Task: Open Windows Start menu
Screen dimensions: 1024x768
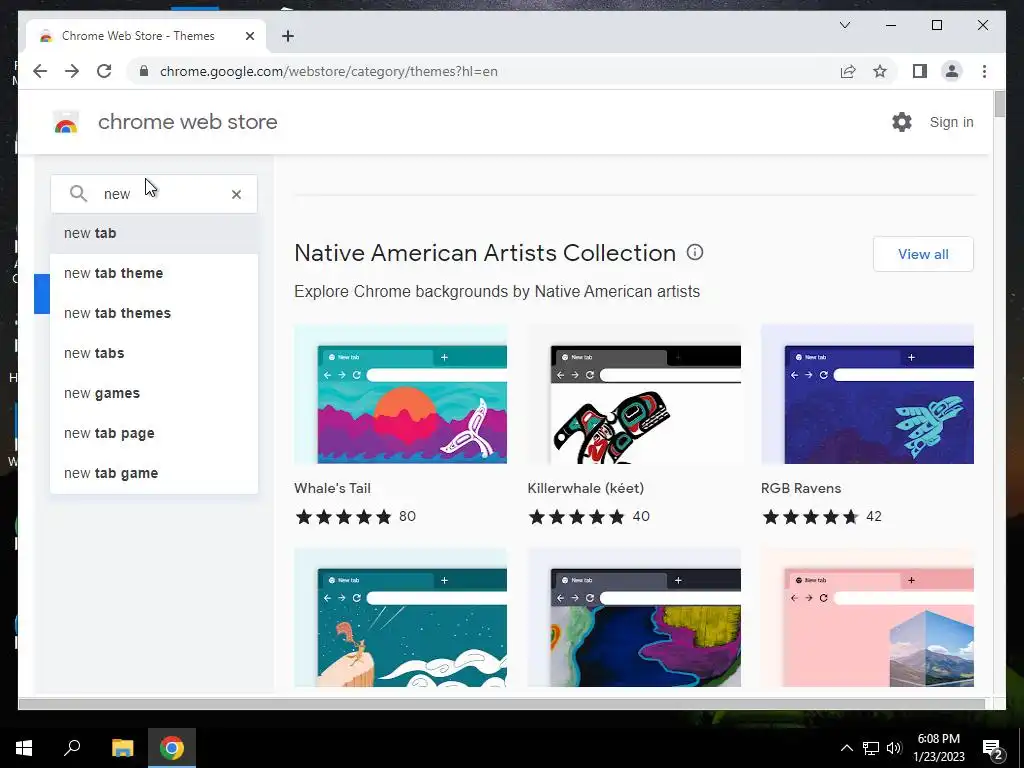Action: [24, 748]
